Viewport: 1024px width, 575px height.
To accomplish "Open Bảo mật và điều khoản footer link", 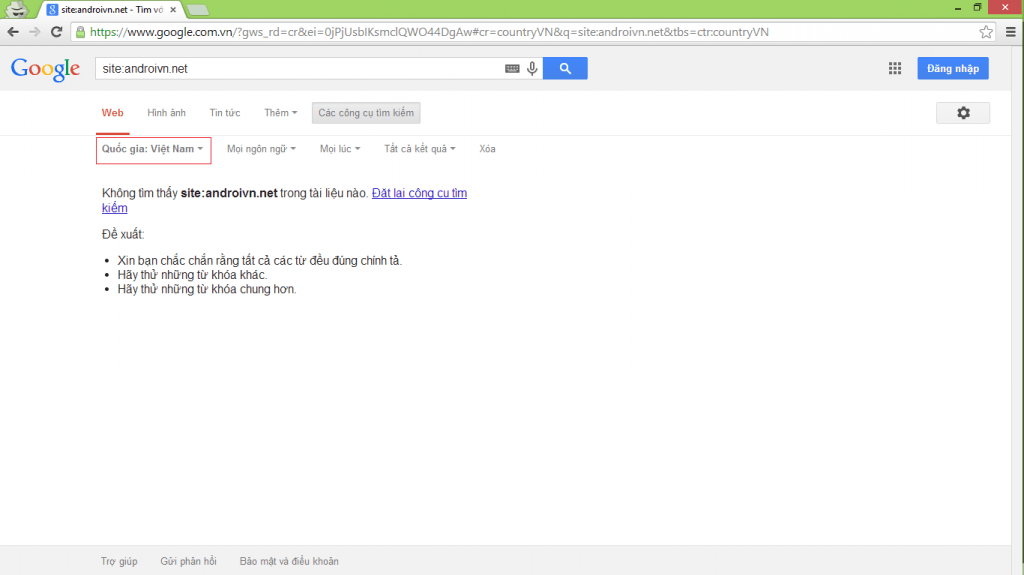I will pyautogui.click(x=289, y=561).
